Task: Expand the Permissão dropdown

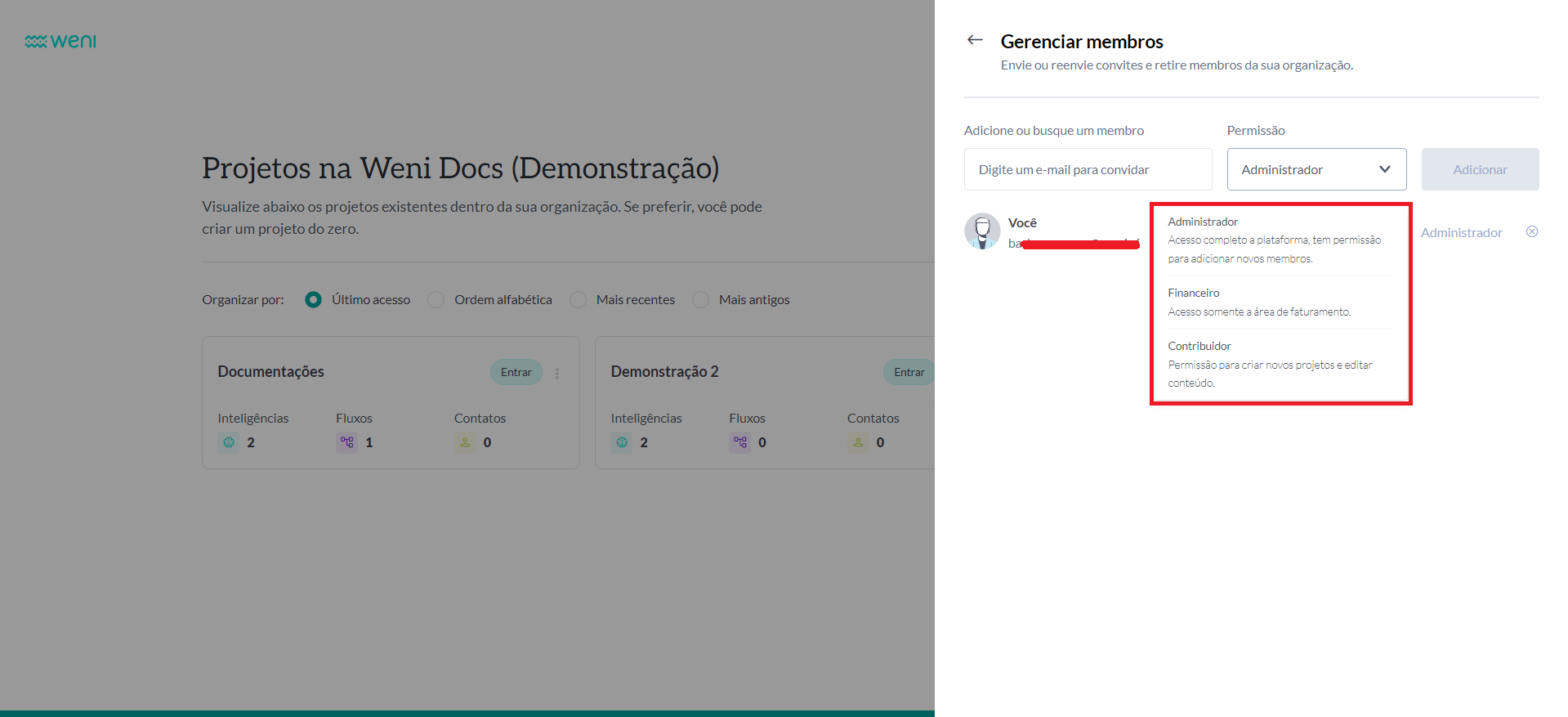Action: pos(1316,169)
